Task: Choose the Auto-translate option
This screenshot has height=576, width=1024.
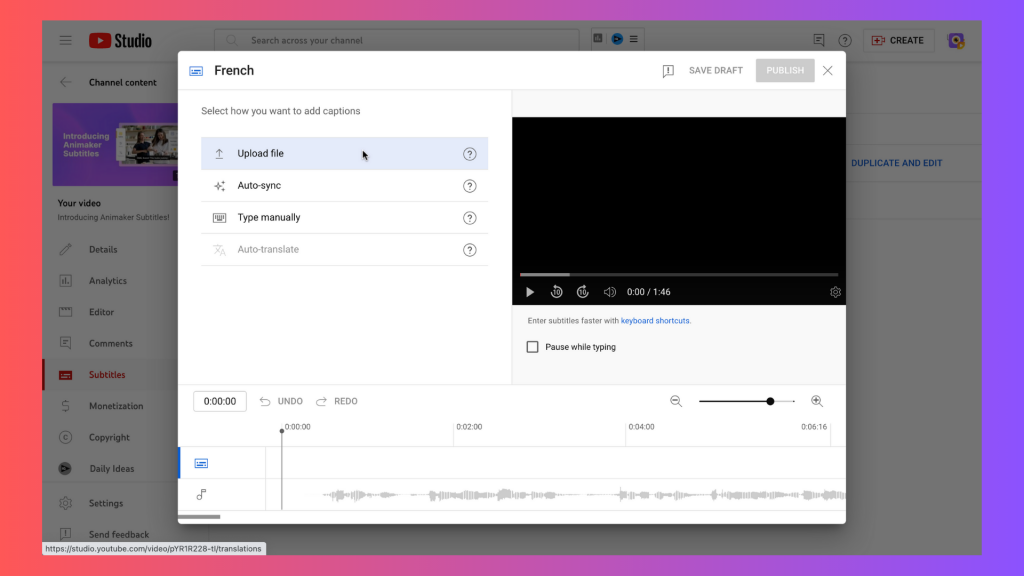Action: click(x=344, y=249)
